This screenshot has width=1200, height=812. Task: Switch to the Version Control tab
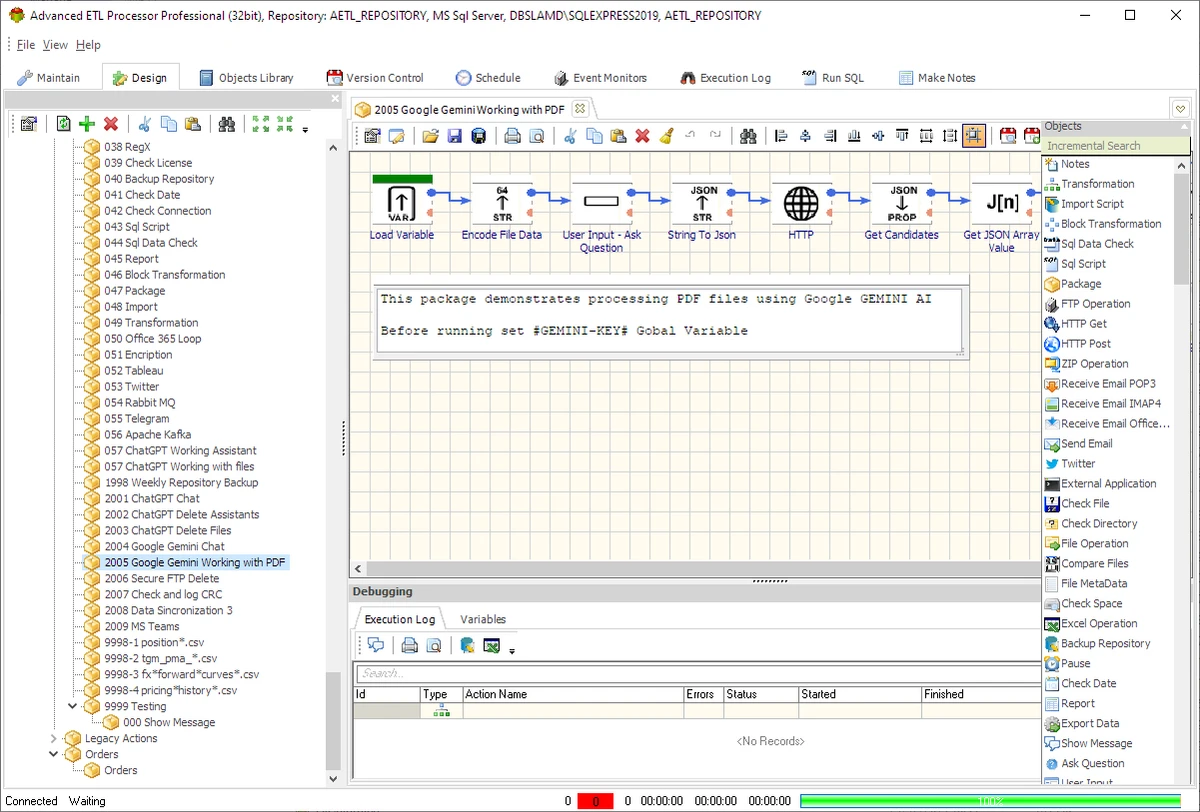tap(375, 78)
